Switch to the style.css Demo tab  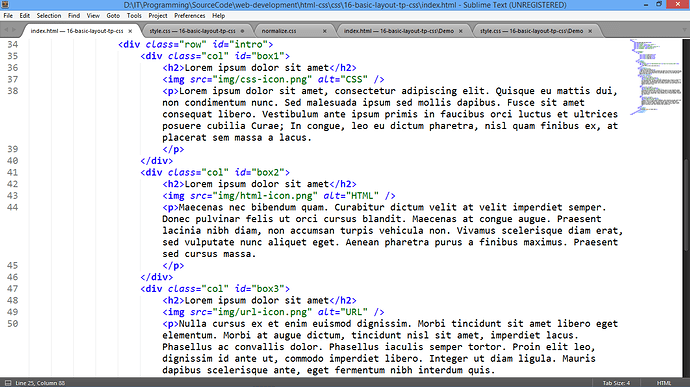point(531,31)
